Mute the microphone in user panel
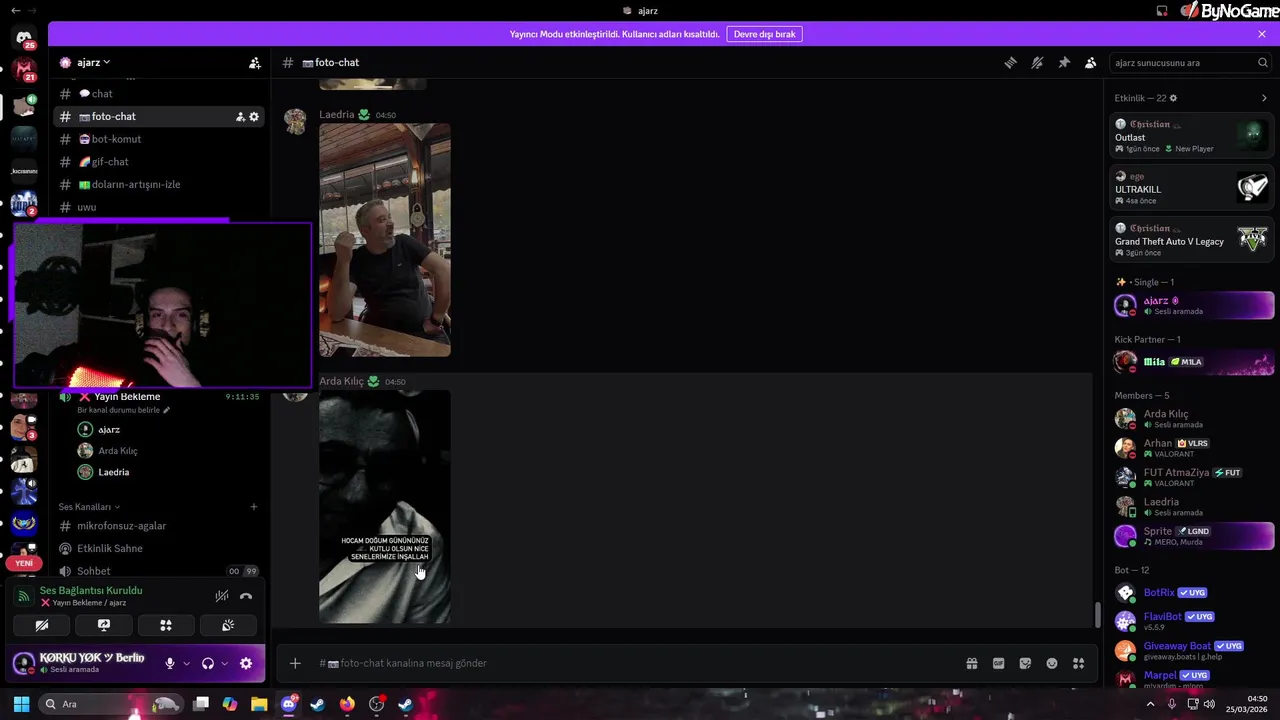The image size is (1280, 720). pos(170,663)
